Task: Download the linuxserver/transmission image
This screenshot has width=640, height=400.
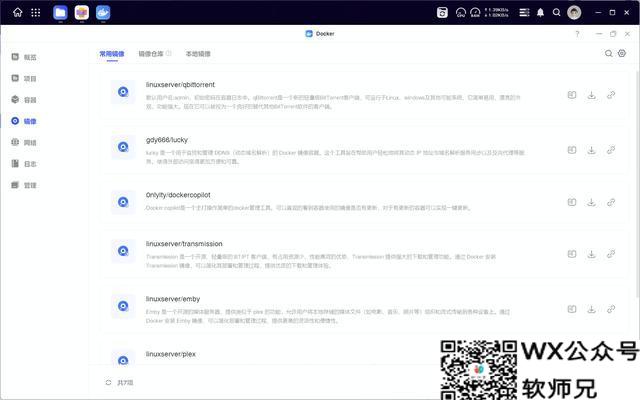Action: (x=591, y=254)
